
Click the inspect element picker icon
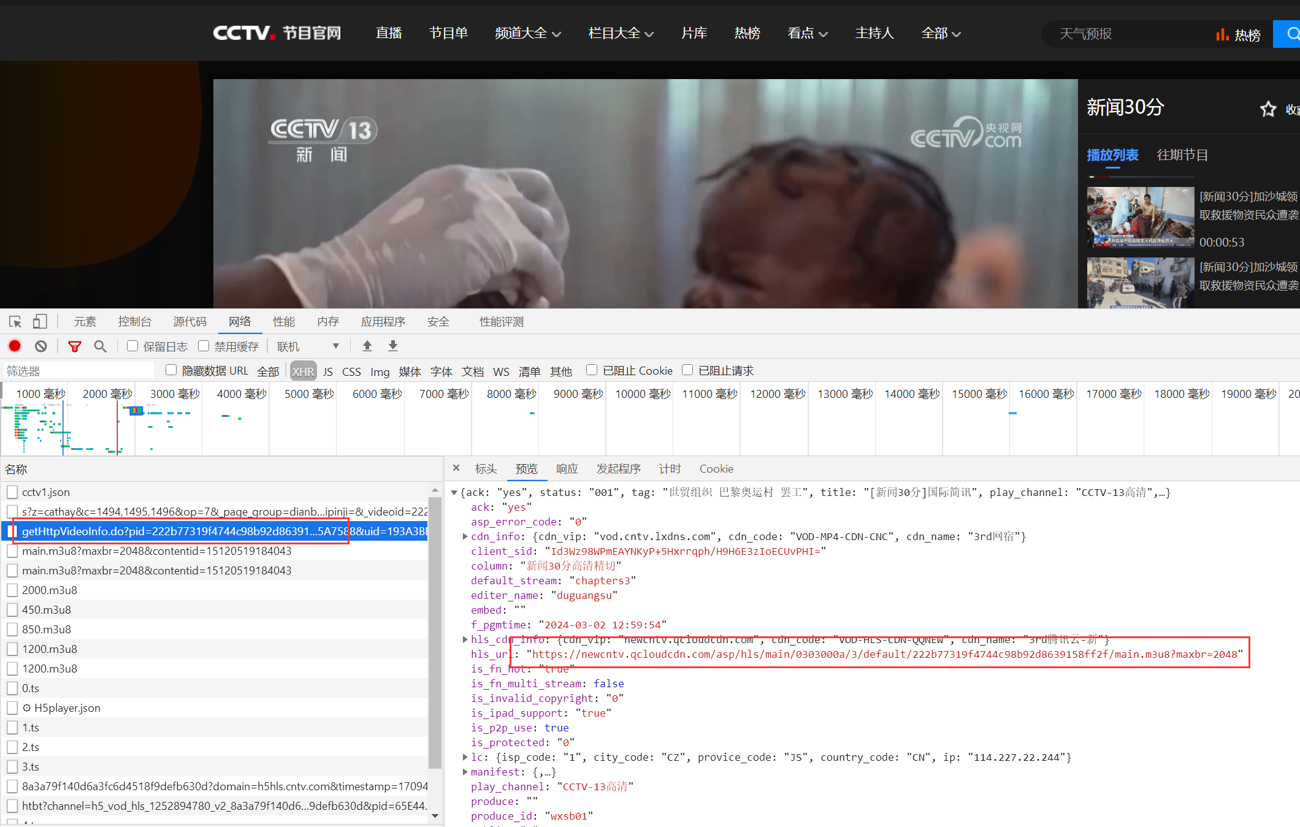15,322
